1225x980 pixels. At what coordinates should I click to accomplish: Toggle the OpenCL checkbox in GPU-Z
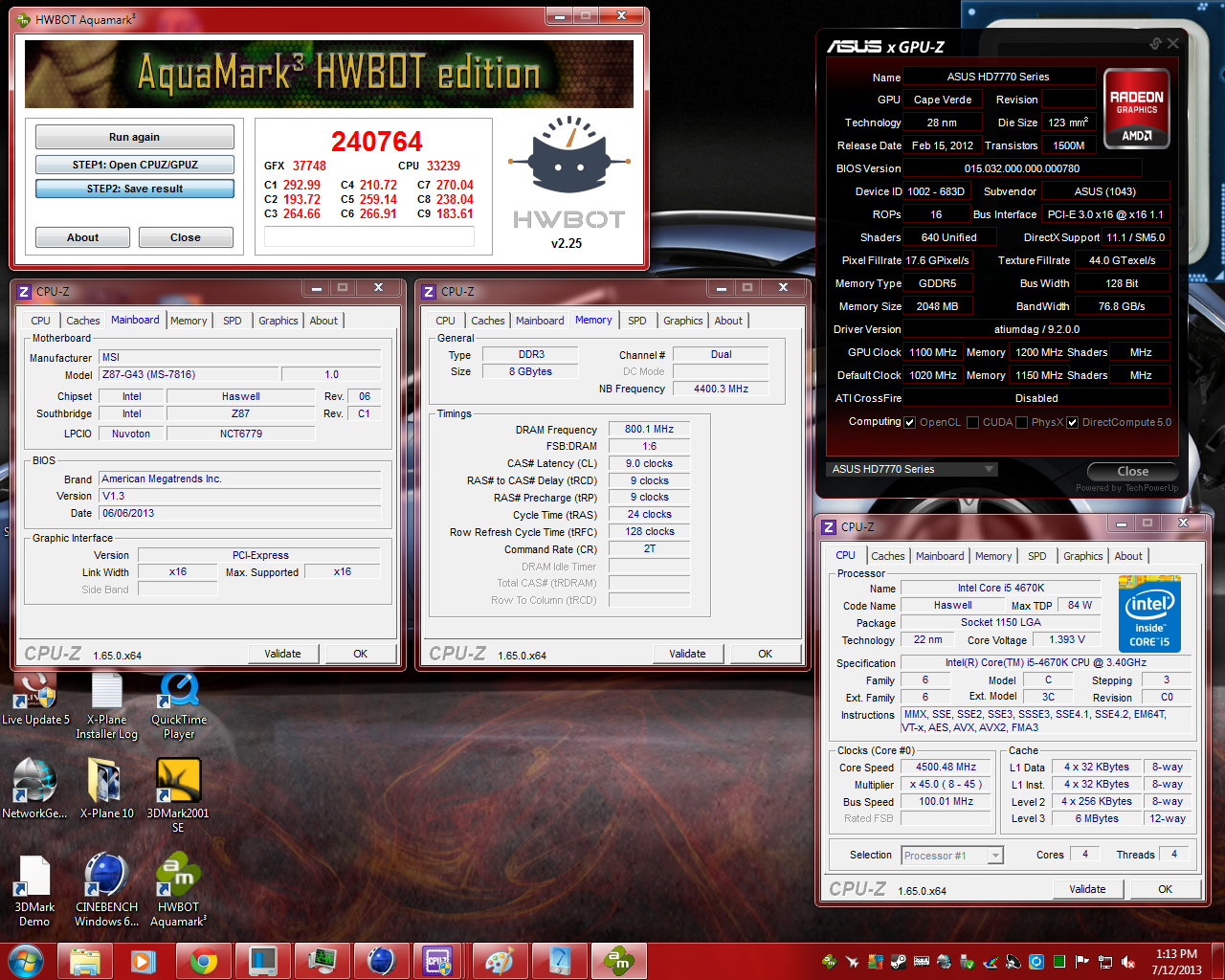[910, 422]
